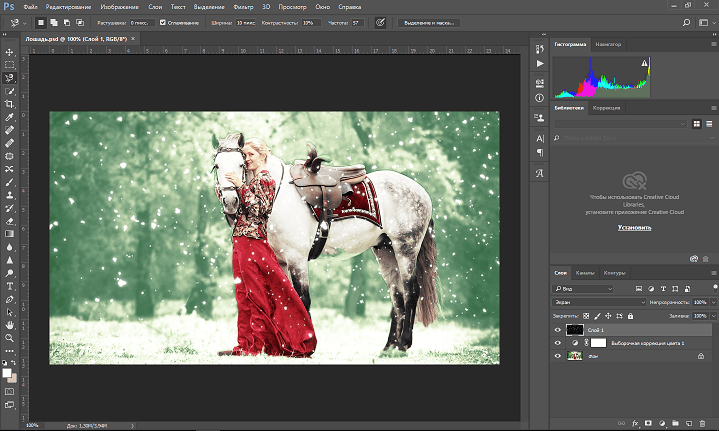Select the Crop tool
The image size is (719, 431).
[9, 104]
